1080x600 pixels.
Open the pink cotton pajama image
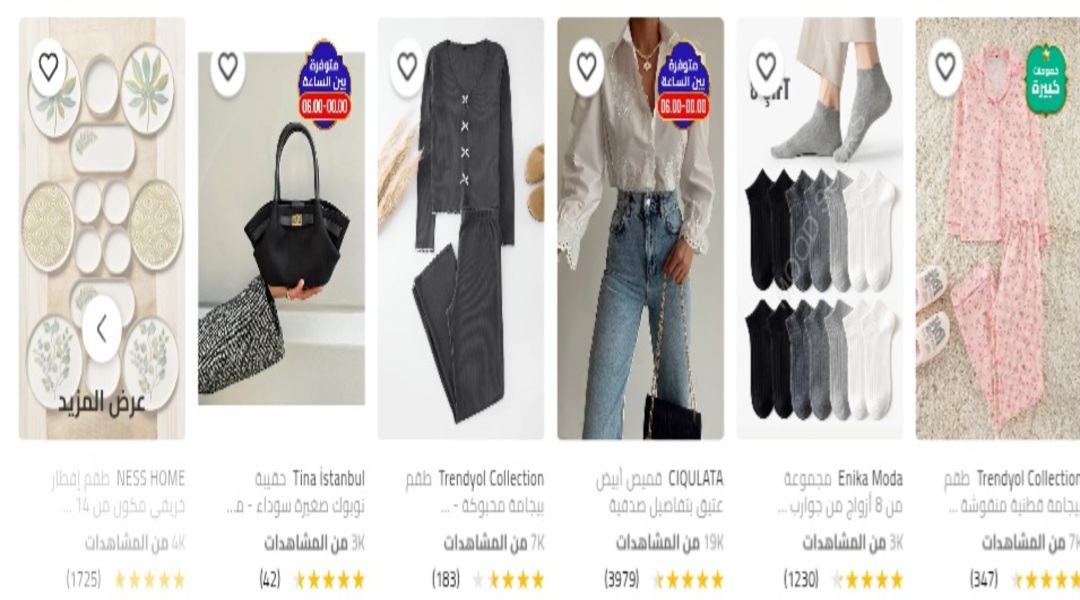997,228
